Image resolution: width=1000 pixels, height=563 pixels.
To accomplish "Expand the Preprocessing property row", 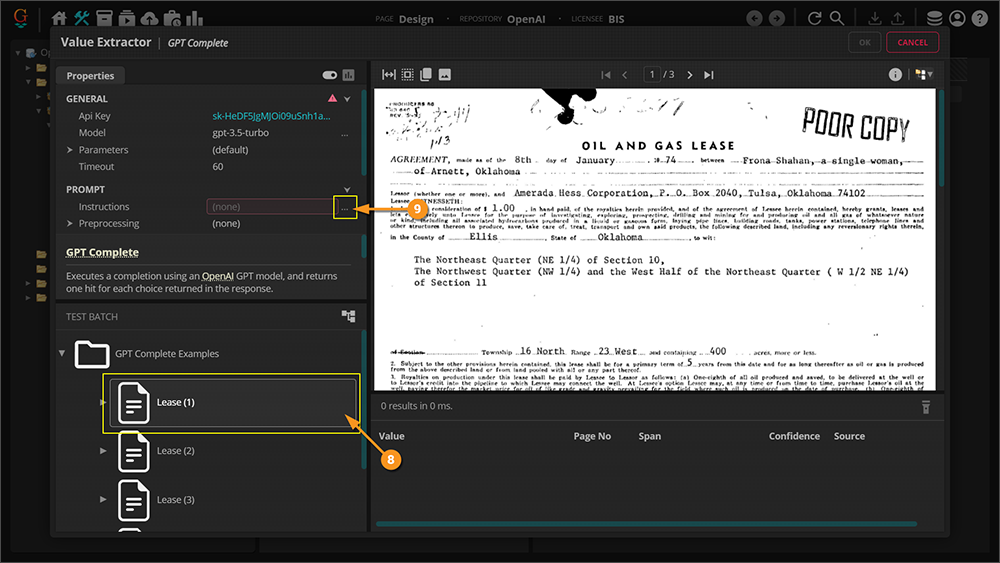I will click(70, 224).
